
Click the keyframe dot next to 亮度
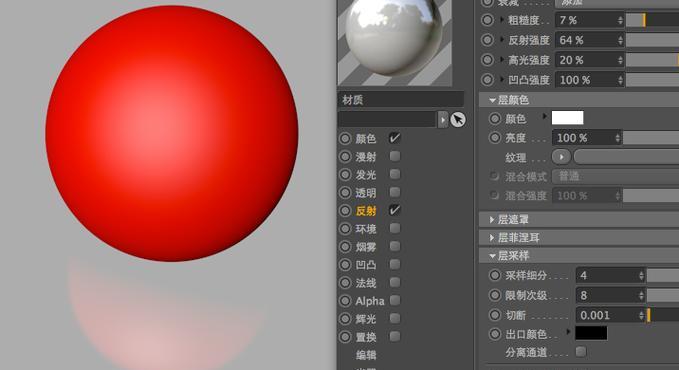(495, 138)
